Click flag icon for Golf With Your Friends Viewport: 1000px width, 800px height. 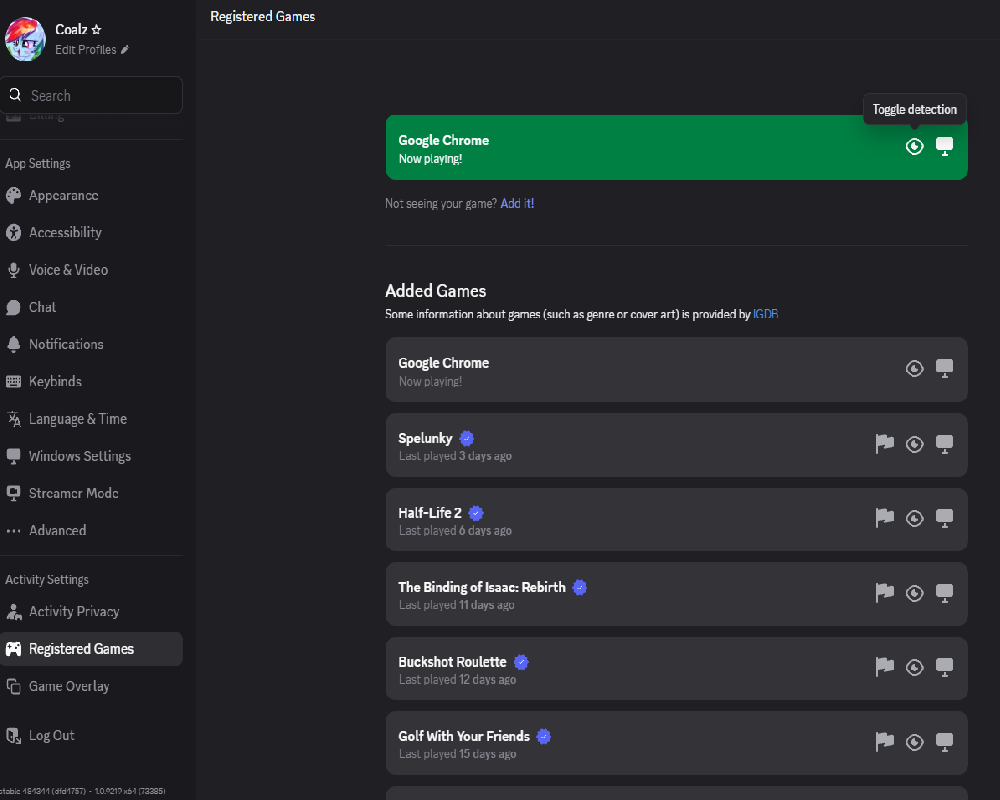[x=884, y=741]
